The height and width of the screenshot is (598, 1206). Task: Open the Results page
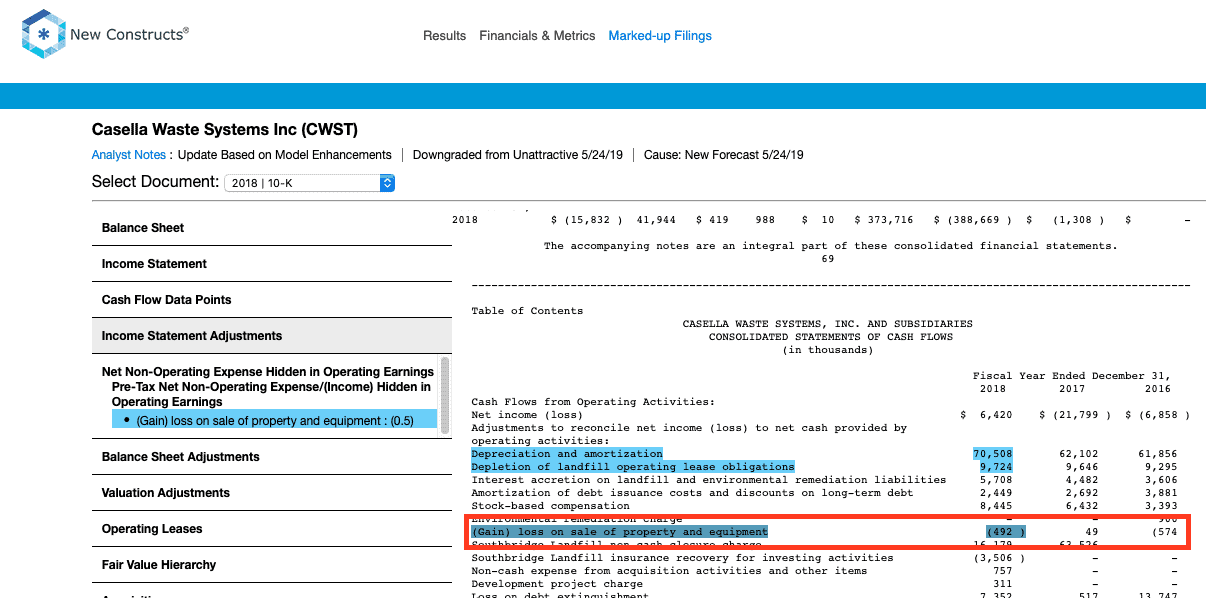pyautogui.click(x=444, y=36)
